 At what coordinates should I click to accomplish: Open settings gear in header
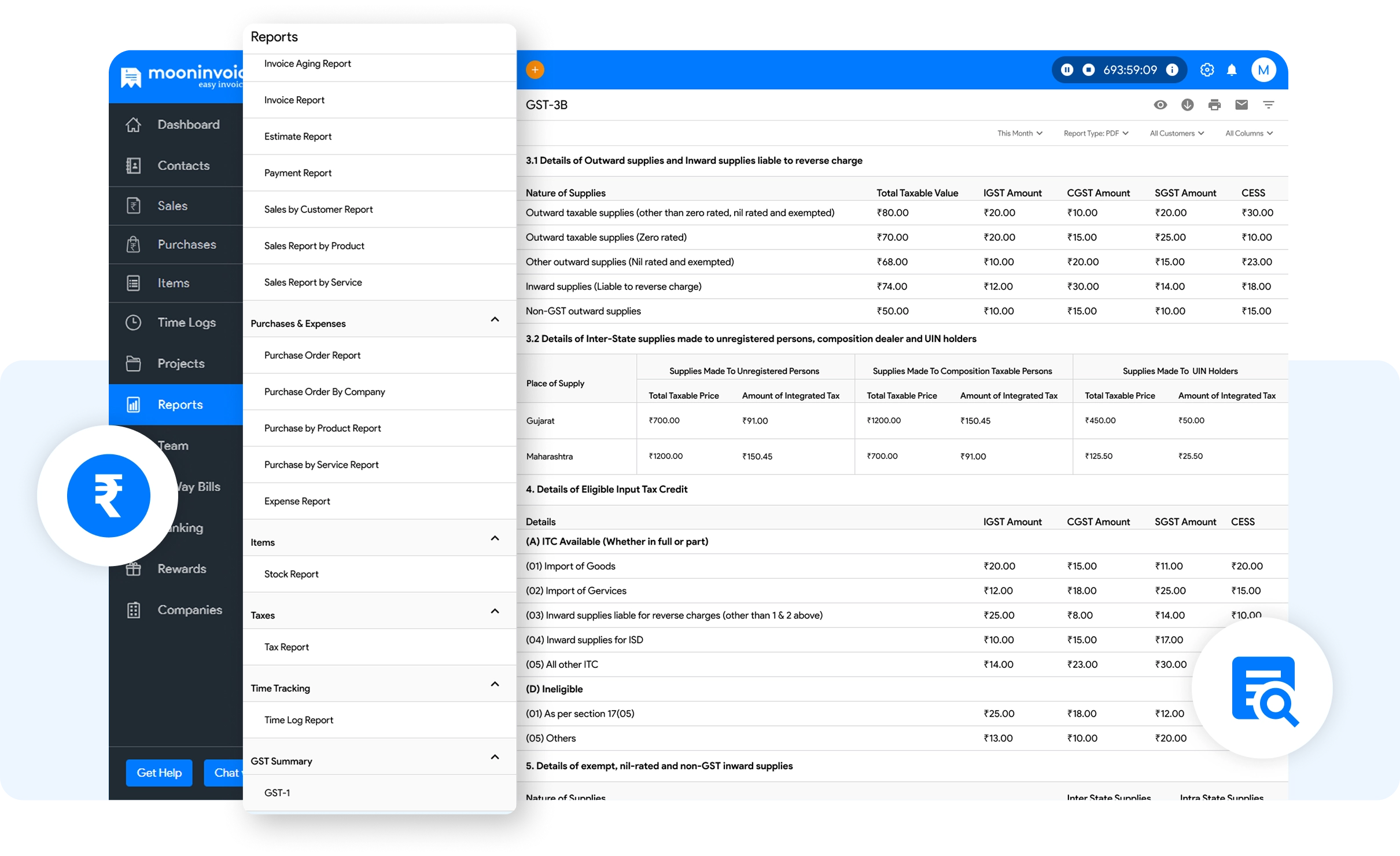click(x=1207, y=70)
